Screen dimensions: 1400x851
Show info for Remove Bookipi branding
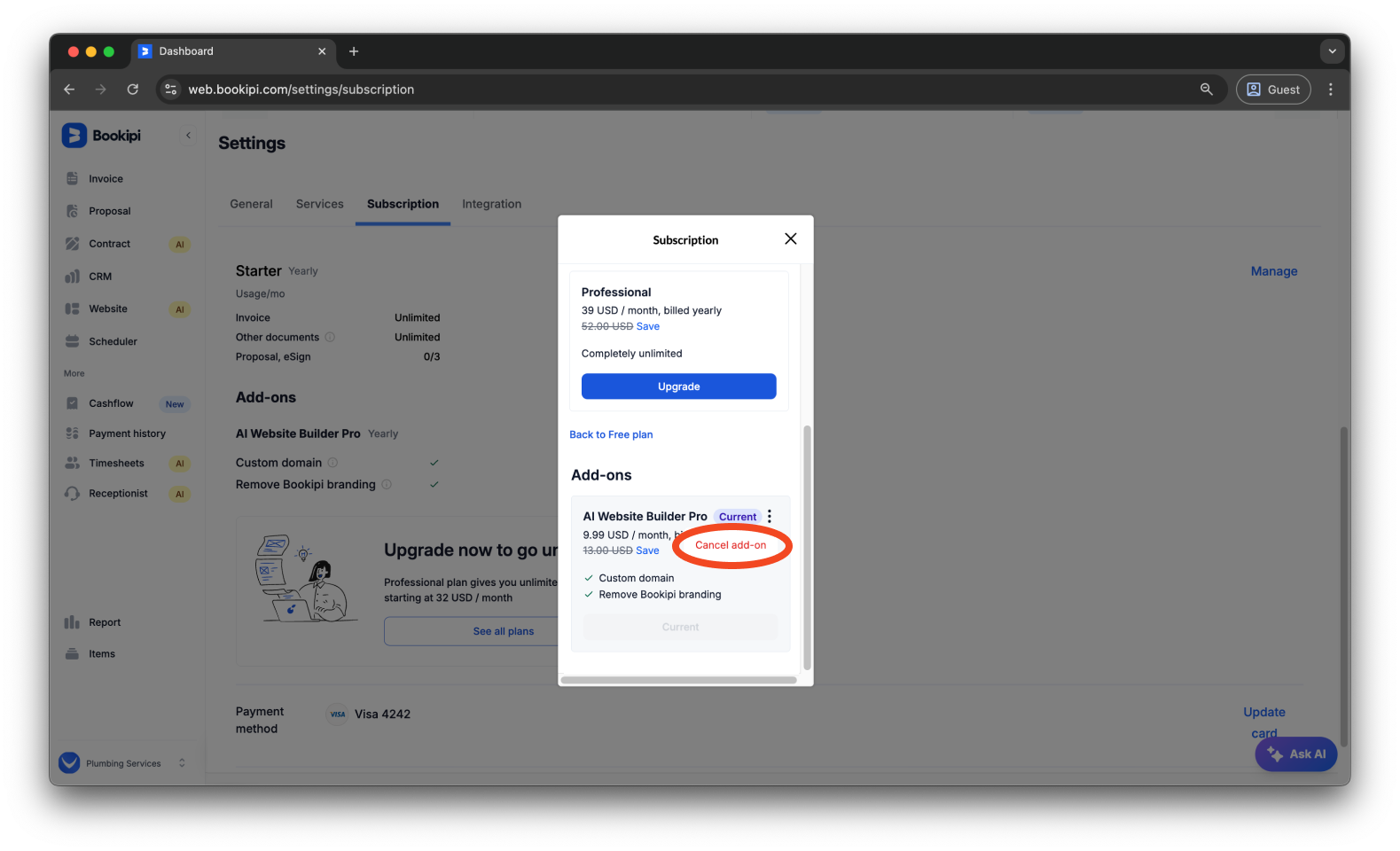click(387, 484)
